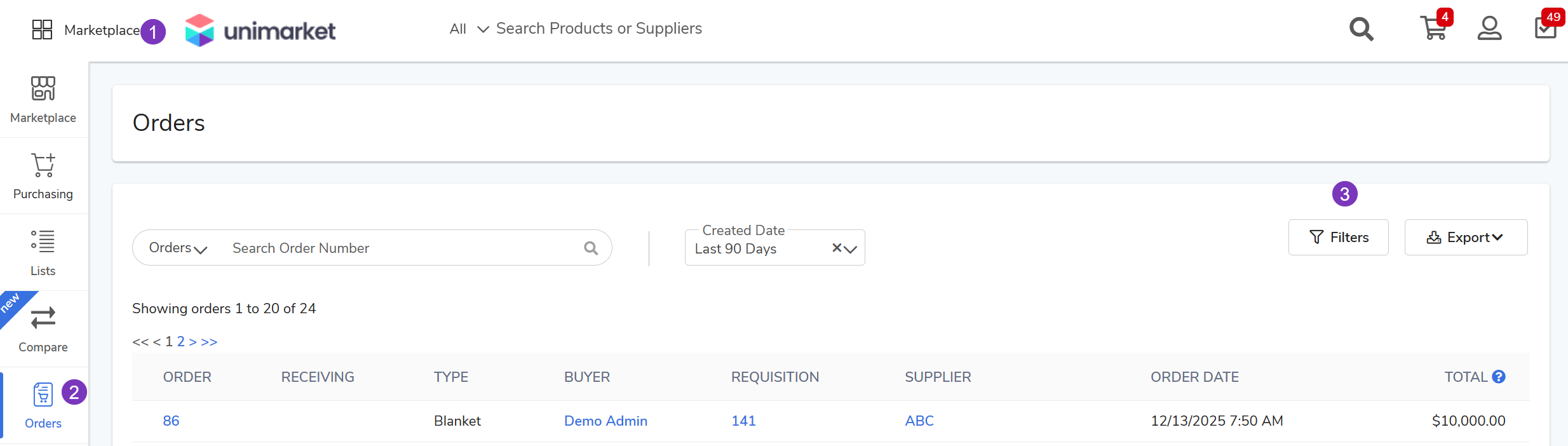Open the Marketplace grid menu icon
1568x446 pixels.
[x=42, y=30]
